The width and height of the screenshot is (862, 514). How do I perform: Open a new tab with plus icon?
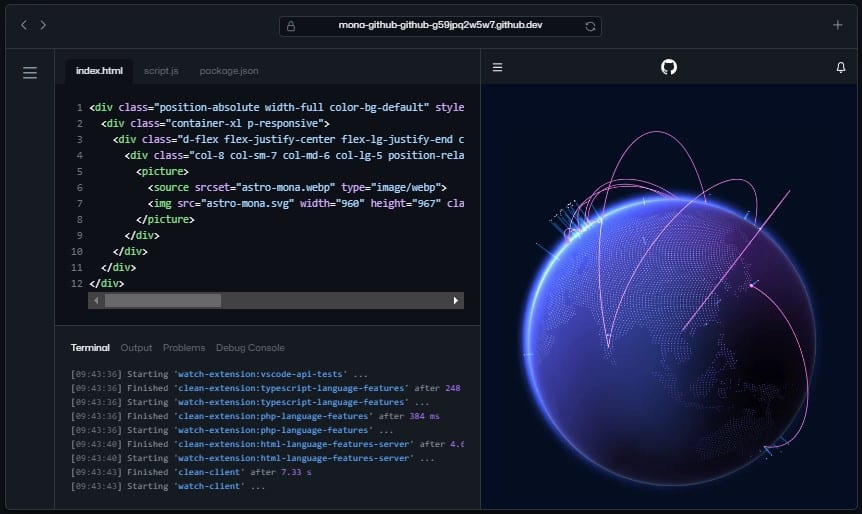[x=837, y=25]
